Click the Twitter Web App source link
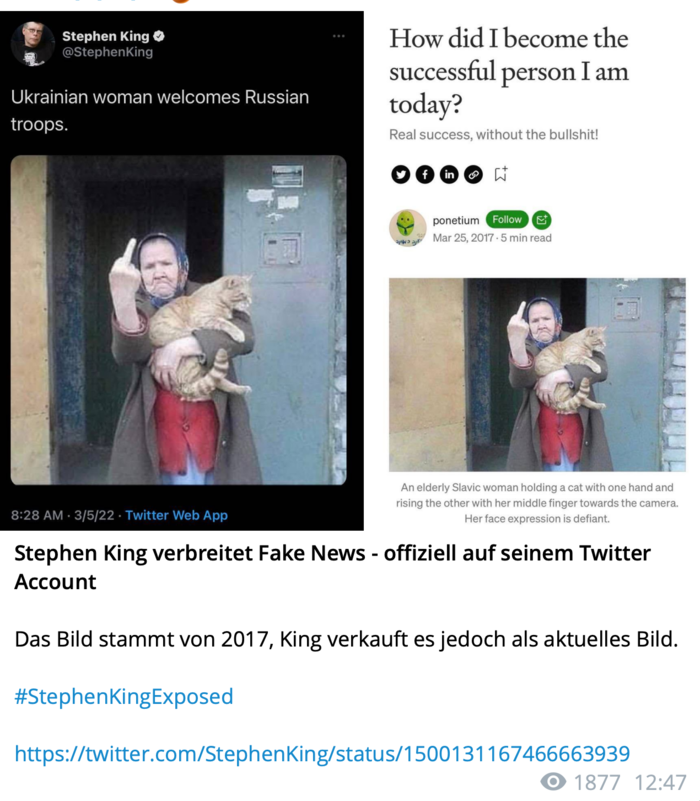 (x=176, y=515)
